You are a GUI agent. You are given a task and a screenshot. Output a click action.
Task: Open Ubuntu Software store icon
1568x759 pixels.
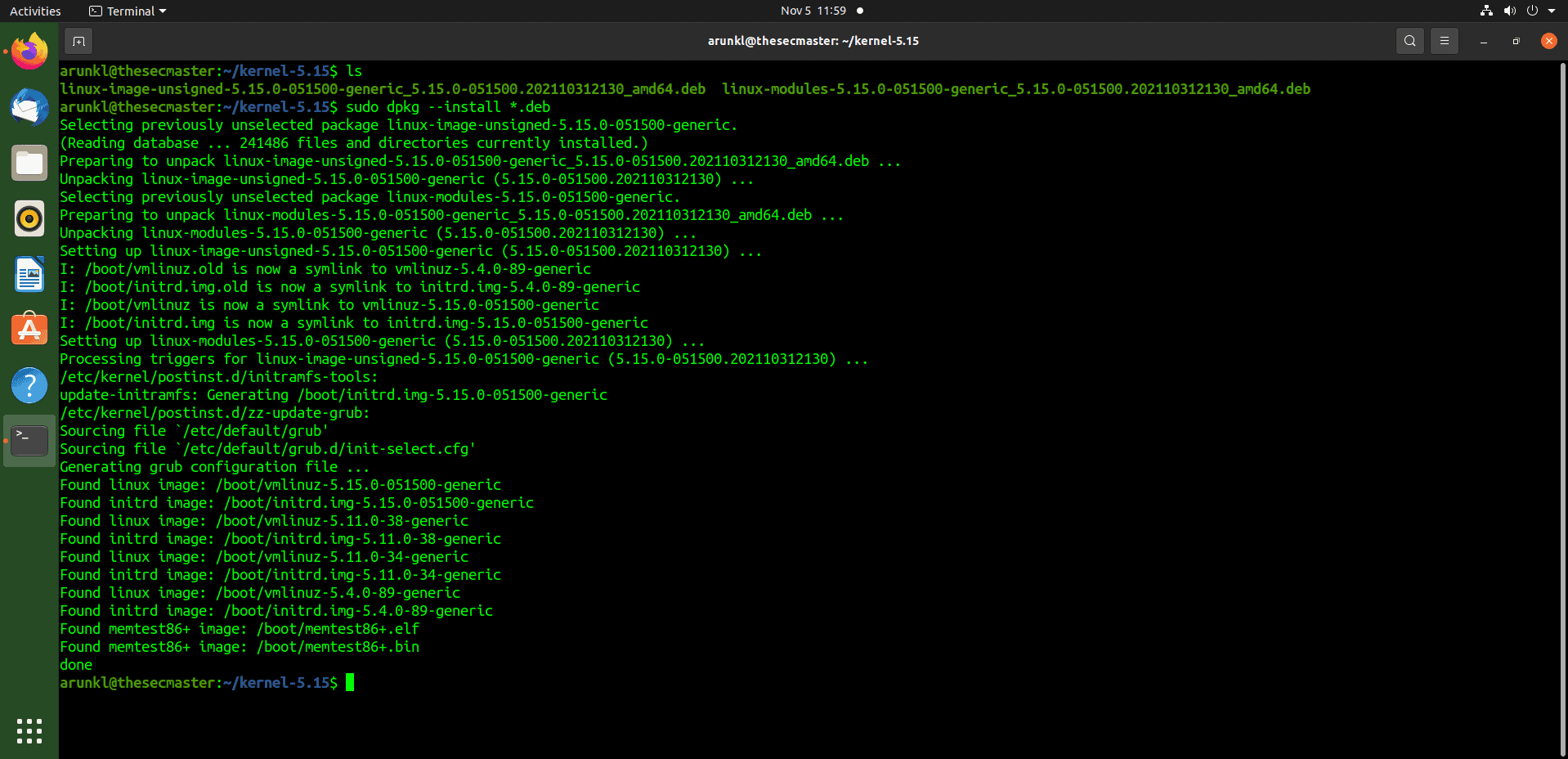point(29,330)
